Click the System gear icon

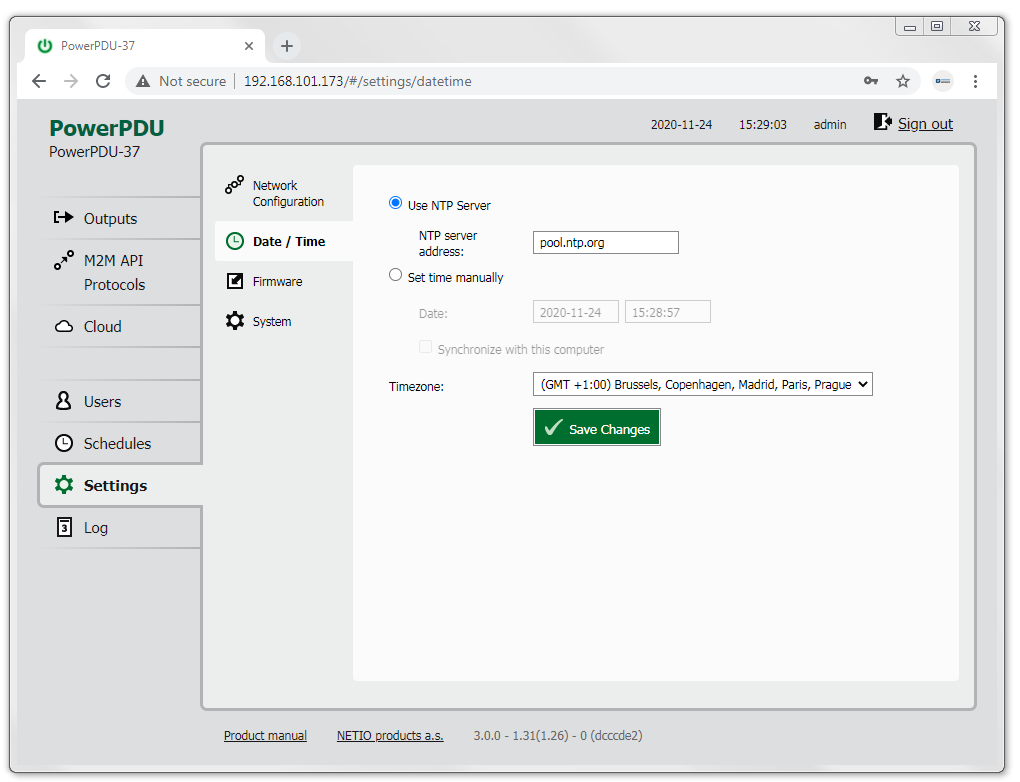[235, 321]
